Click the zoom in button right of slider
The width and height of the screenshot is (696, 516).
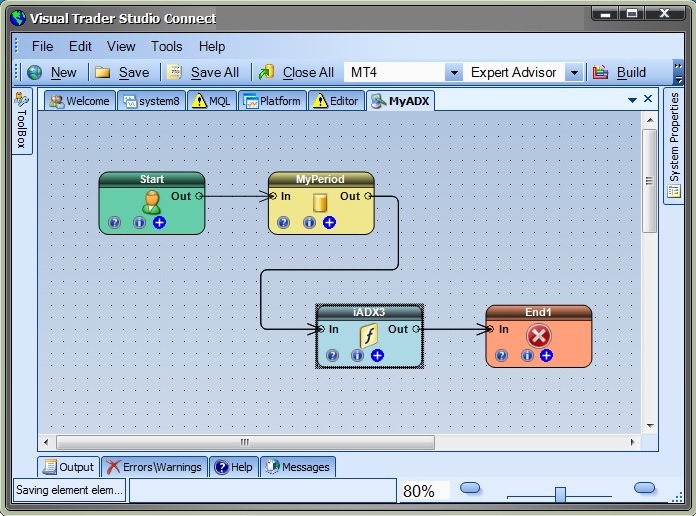(645, 488)
